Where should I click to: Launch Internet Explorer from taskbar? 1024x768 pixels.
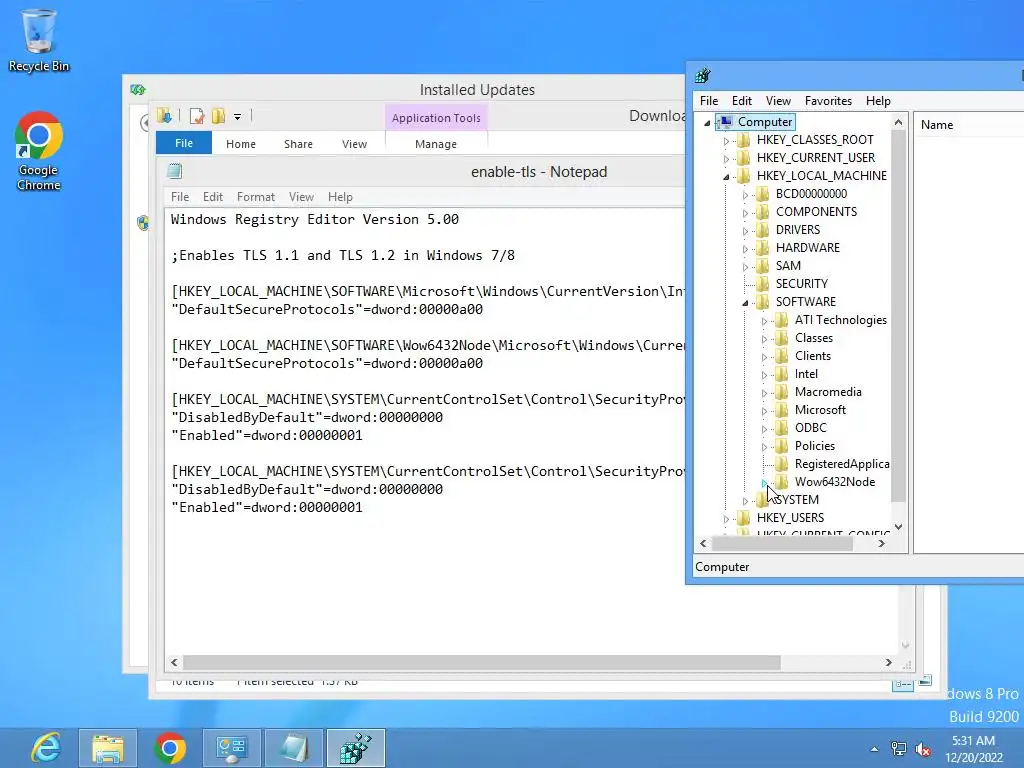point(46,748)
